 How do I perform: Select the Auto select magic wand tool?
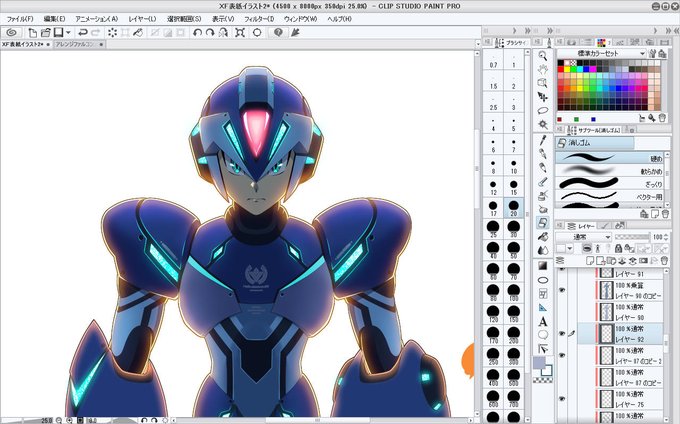(x=543, y=124)
